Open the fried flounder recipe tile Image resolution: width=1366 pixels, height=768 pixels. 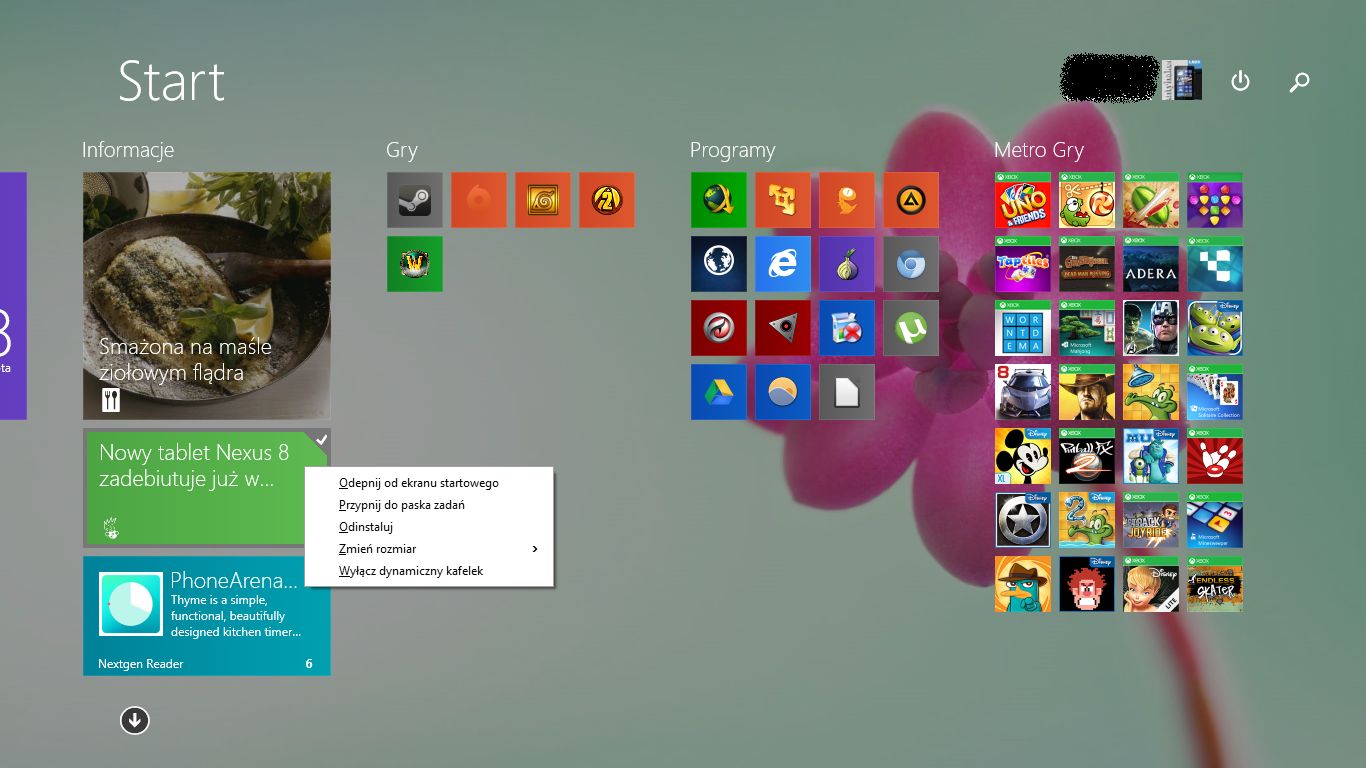pyautogui.click(x=207, y=296)
